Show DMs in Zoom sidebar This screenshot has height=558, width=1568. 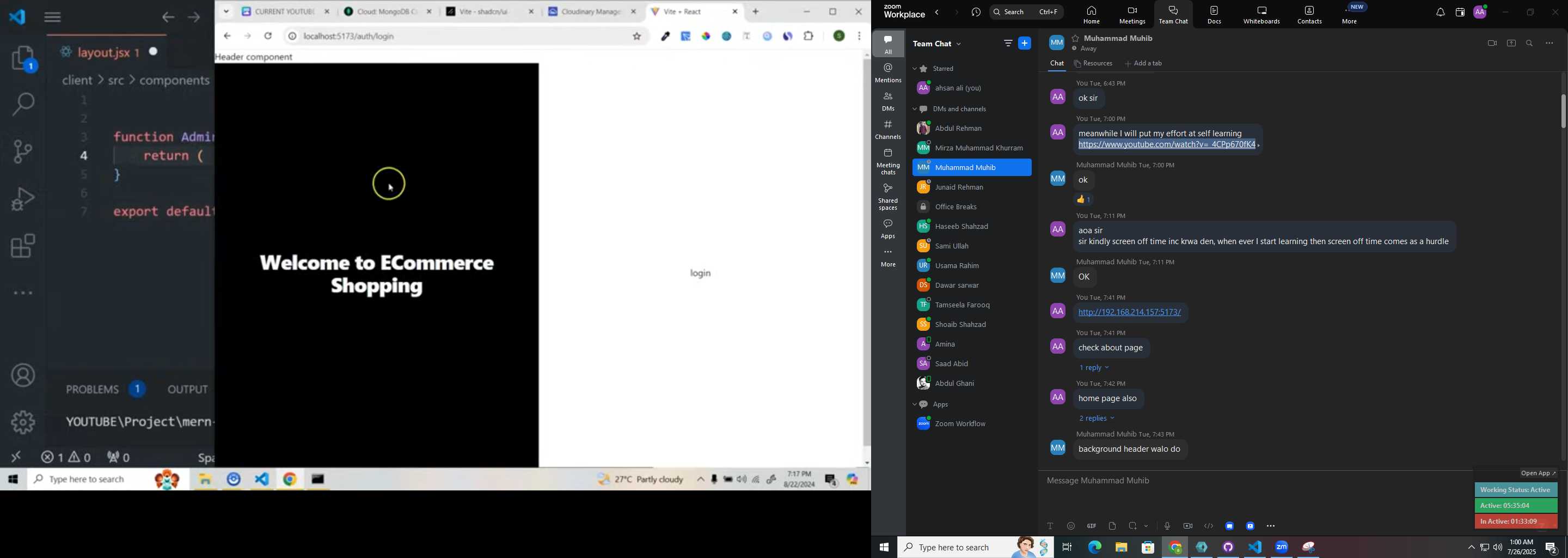point(888,102)
